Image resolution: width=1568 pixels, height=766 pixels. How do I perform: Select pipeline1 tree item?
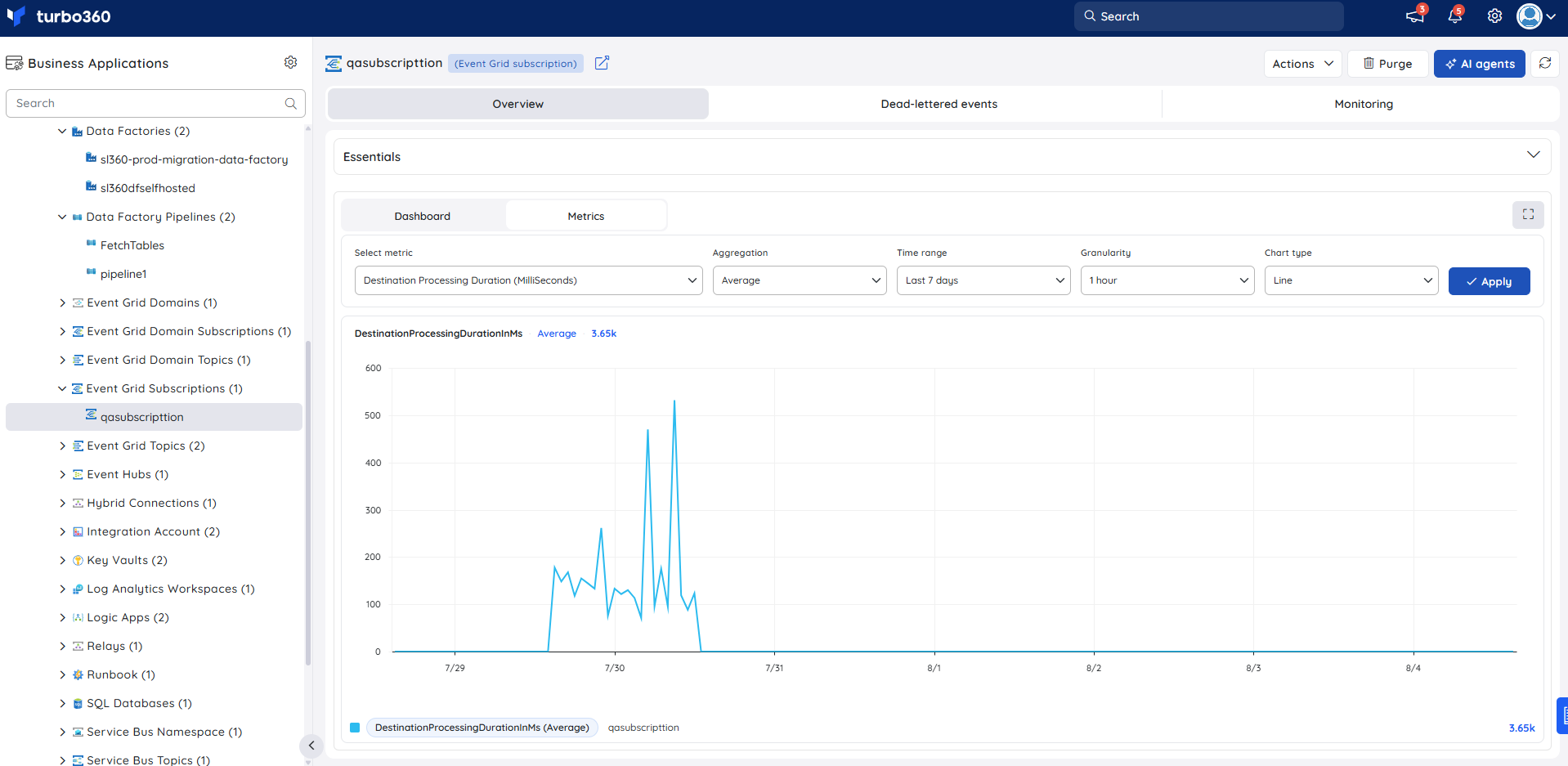pos(123,274)
